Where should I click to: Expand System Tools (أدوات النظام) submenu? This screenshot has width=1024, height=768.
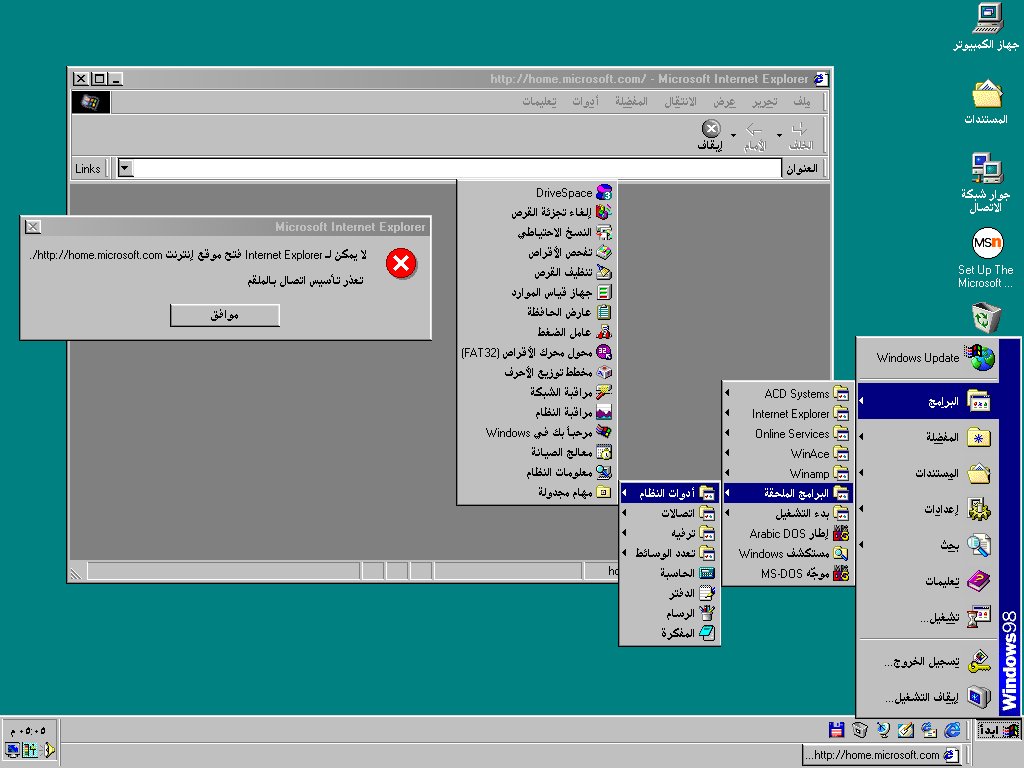[669, 493]
